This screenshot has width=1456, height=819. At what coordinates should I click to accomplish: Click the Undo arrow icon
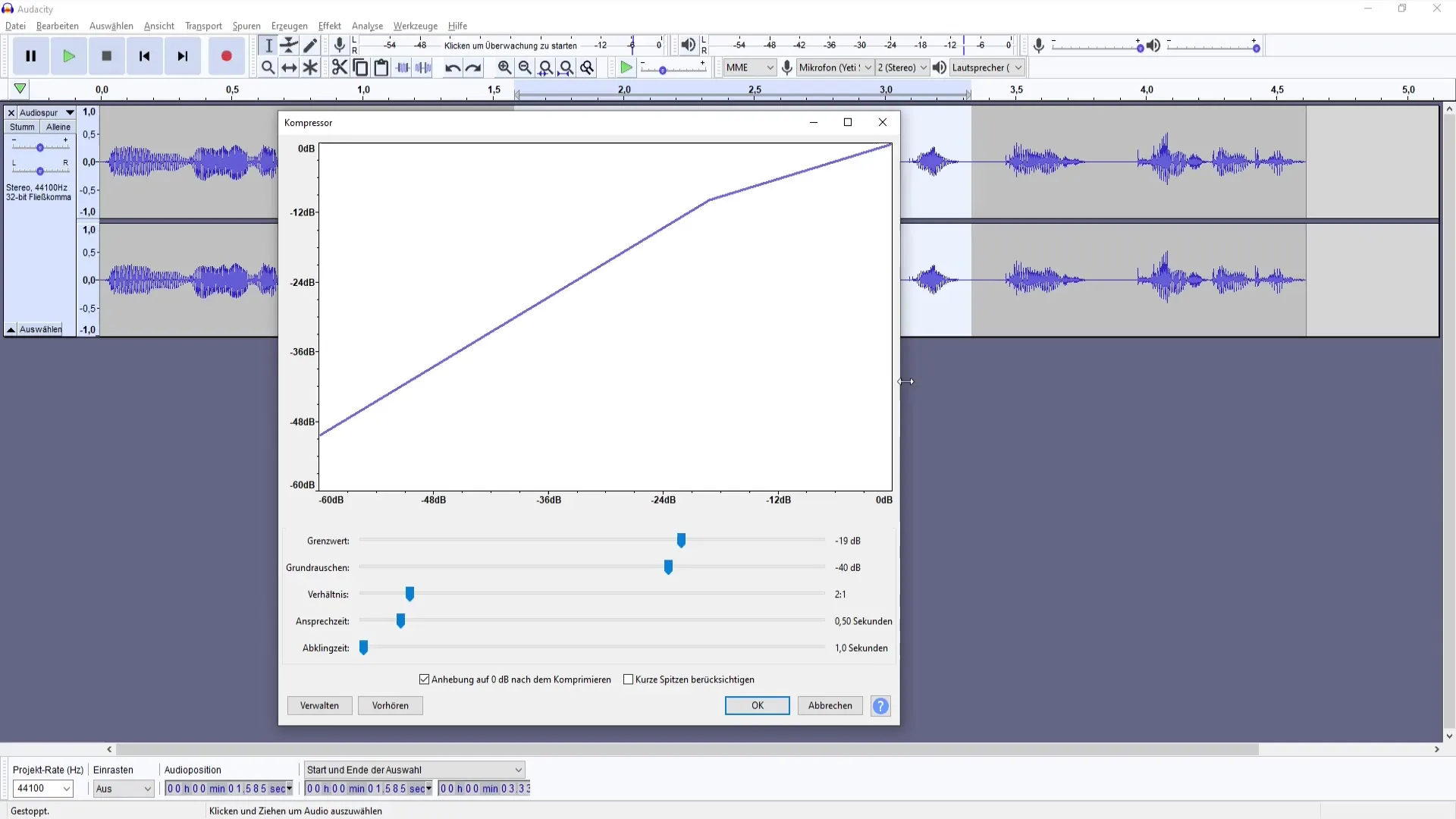pyautogui.click(x=453, y=67)
